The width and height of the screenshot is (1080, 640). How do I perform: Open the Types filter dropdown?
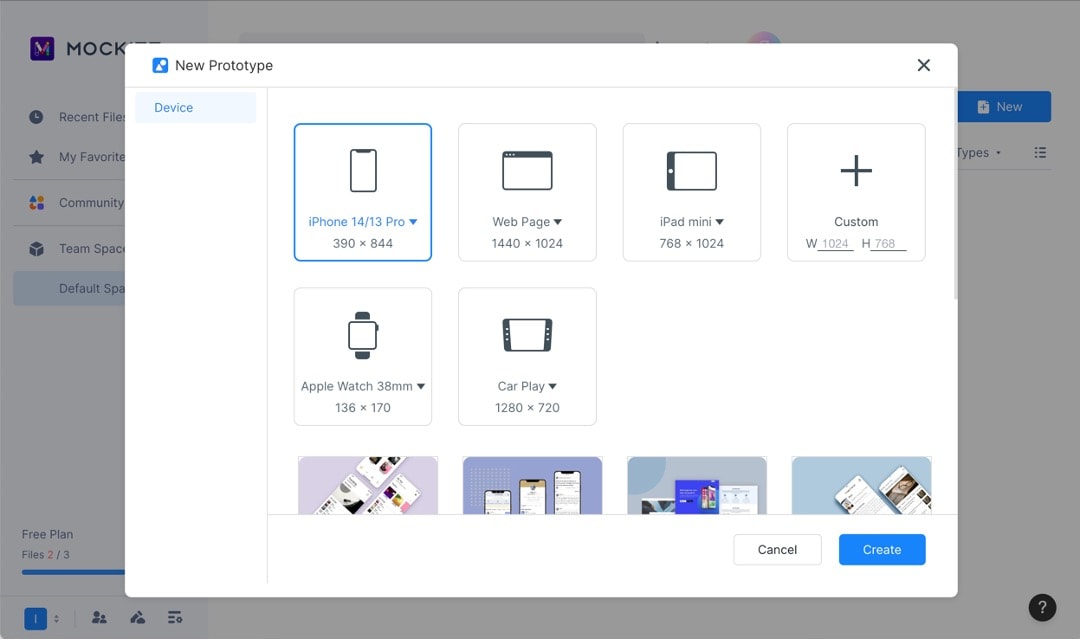pyautogui.click(x=977, y=152)
